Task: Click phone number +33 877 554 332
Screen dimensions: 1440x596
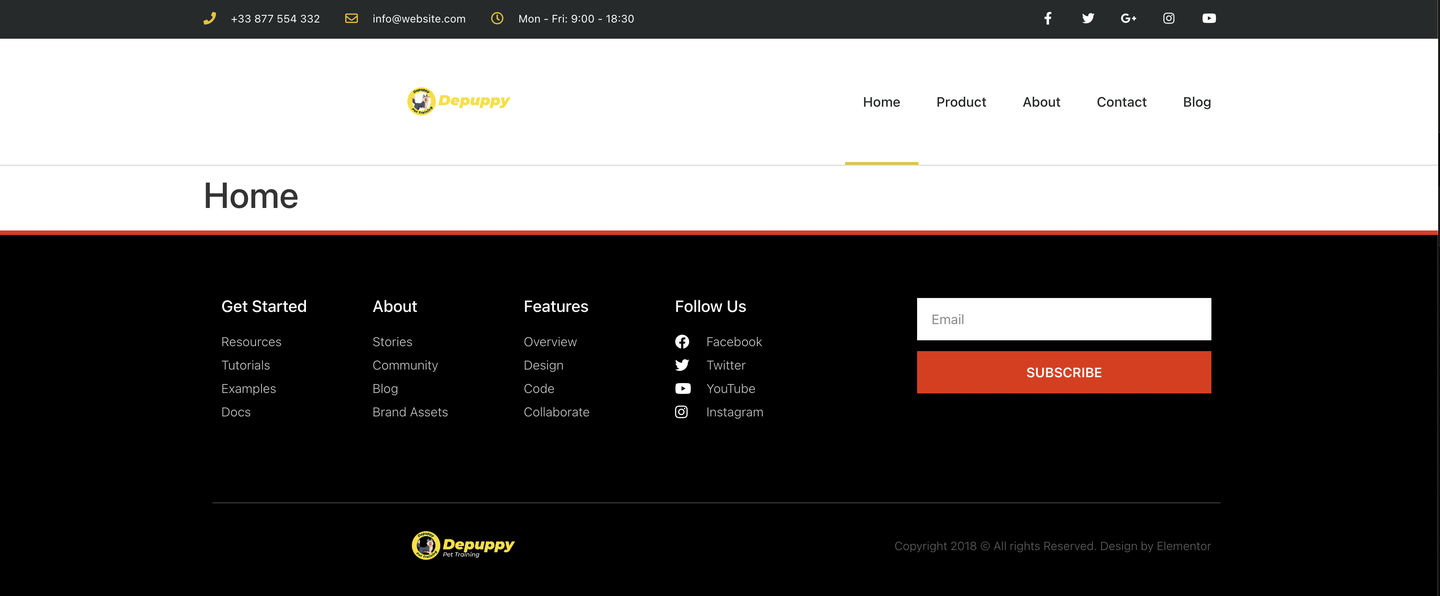Action: (x=275, y=19)
